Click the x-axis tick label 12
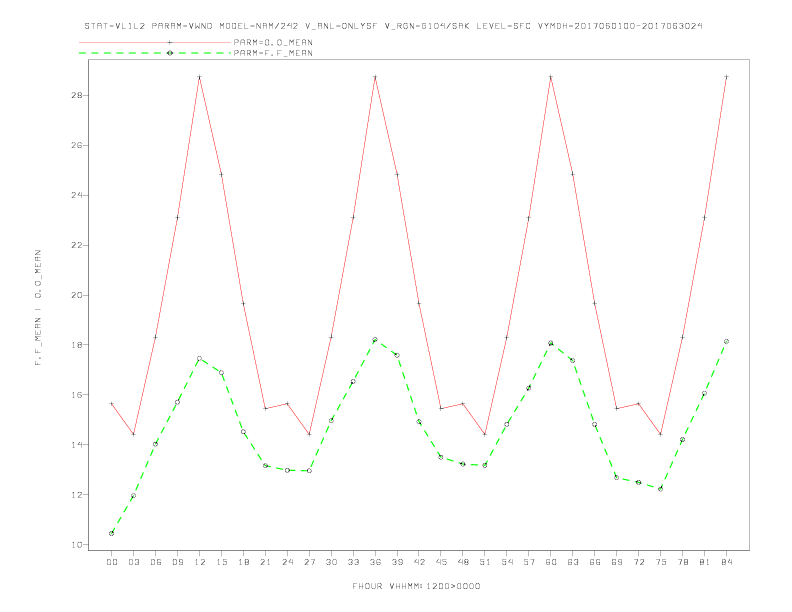Image resolution: width=792 pixels, height=612 pixels. tap(200, 562)
